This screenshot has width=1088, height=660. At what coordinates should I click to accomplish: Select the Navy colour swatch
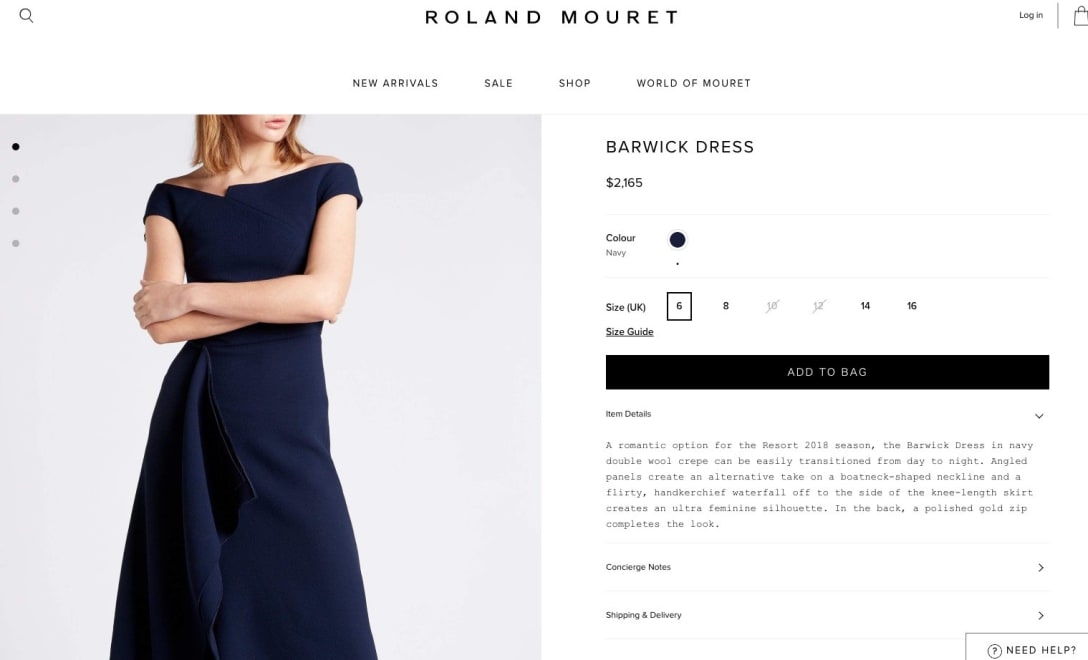[x=677, y=240]
